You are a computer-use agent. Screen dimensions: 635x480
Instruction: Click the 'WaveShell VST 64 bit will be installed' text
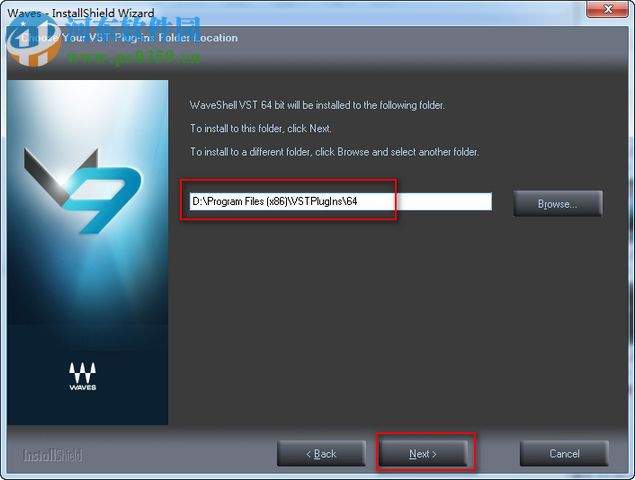coord(317,105)
